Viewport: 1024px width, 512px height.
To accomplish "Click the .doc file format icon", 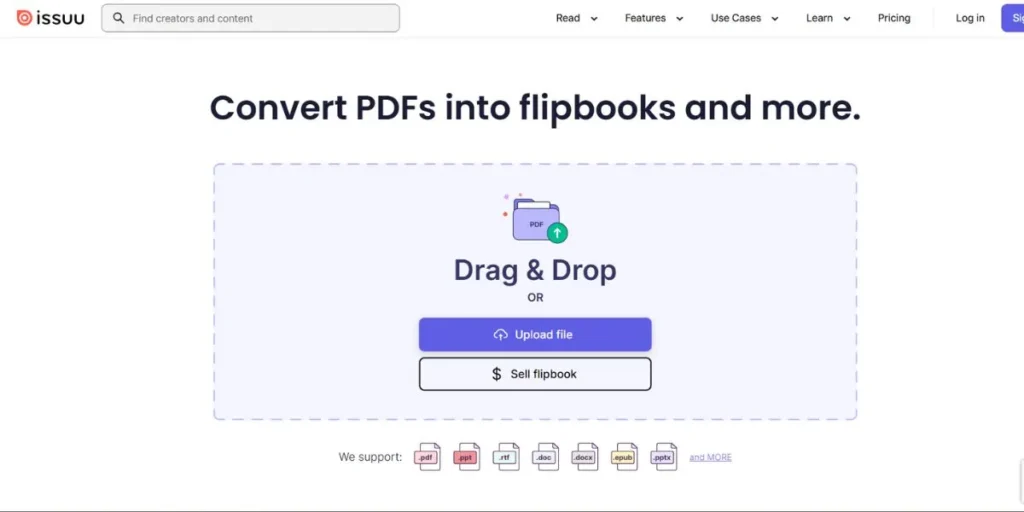I will (x=545, y=457).
